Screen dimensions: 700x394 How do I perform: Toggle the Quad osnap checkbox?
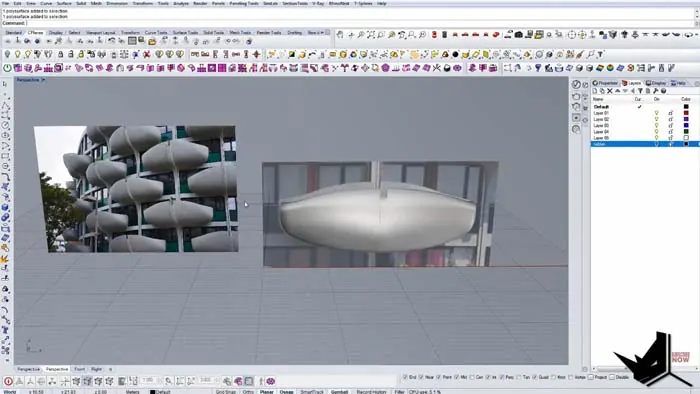coord(535,377)
